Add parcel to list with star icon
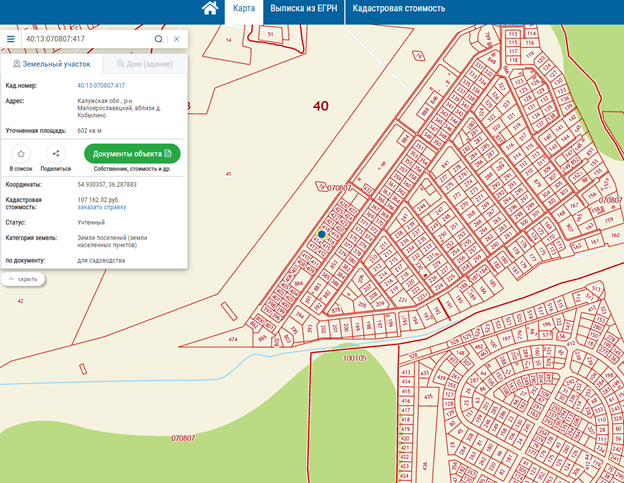Viewport: 624px width, 483px height. click(21, 153)
